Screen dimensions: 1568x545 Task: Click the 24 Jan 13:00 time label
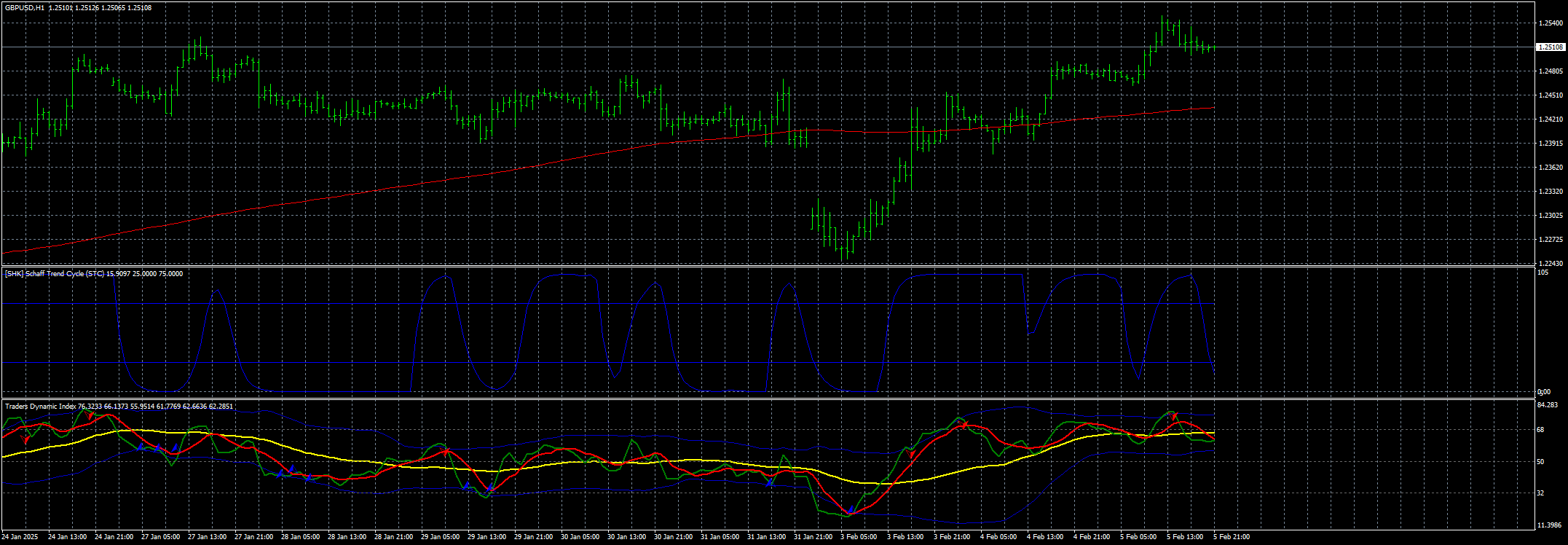(67, 537)
